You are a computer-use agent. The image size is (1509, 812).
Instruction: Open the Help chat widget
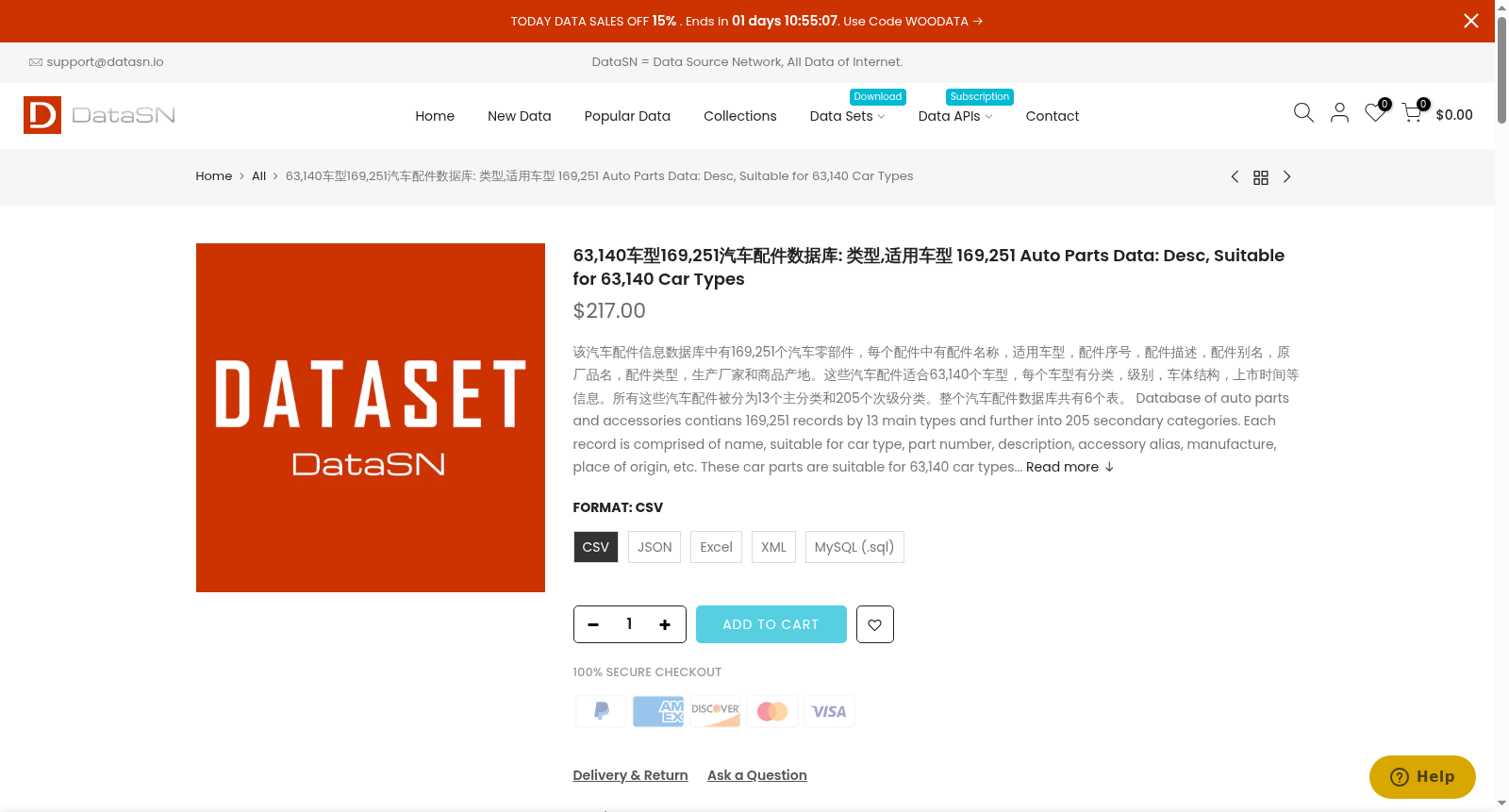1422,777
